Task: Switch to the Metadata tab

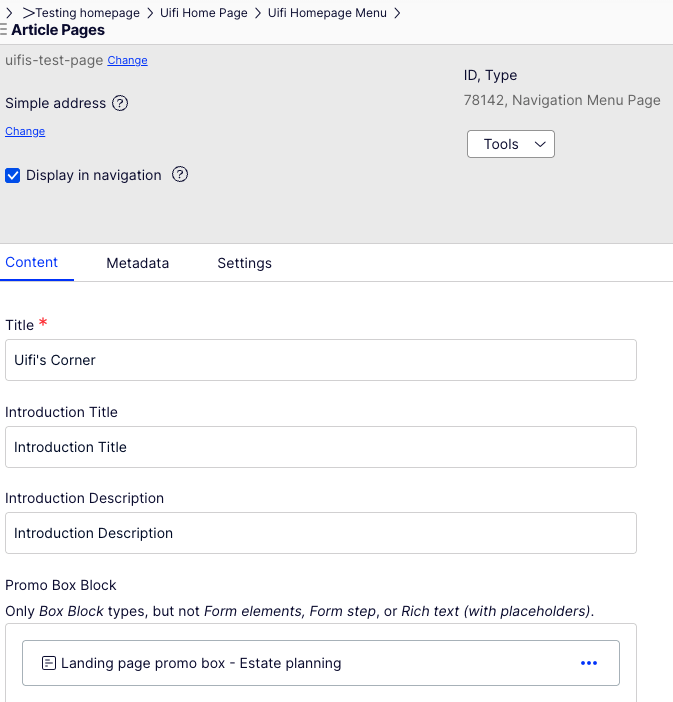Action: pyautogui.click(x=138, y=263)
